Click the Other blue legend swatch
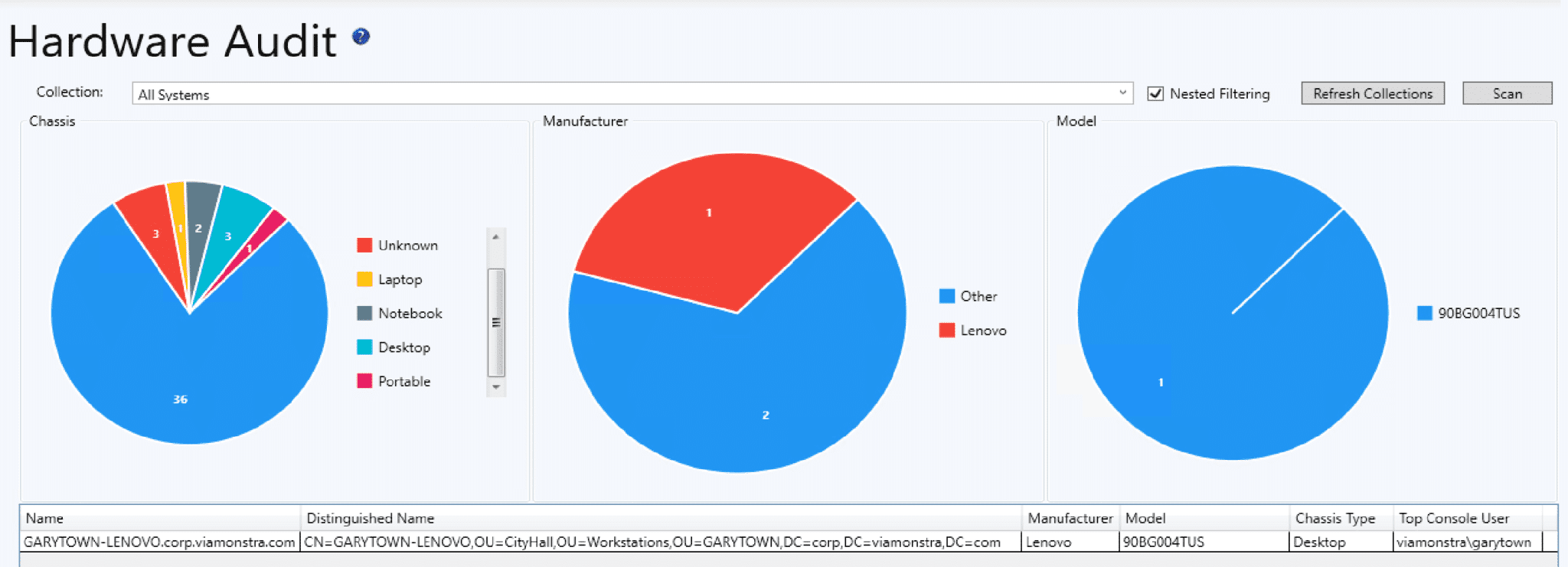 [x=947, y=295]
